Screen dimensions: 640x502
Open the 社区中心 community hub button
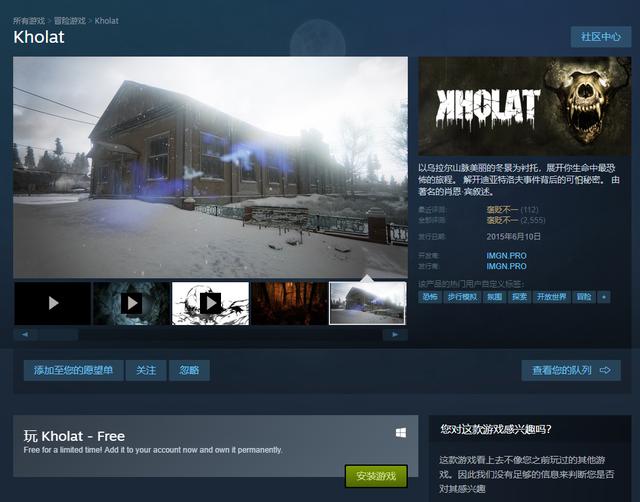[x=601, y=37]
